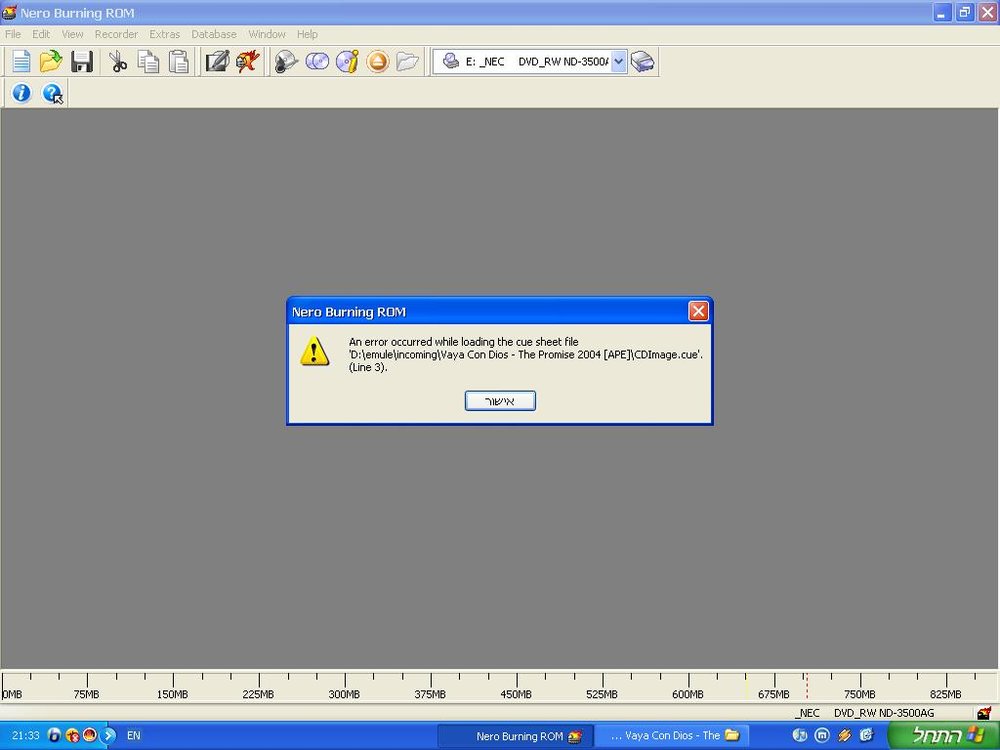The height and width of the screenshot is (750, 1000).
Task: Open Nero Cover Designer pen icon
Action: coord(217,62)
